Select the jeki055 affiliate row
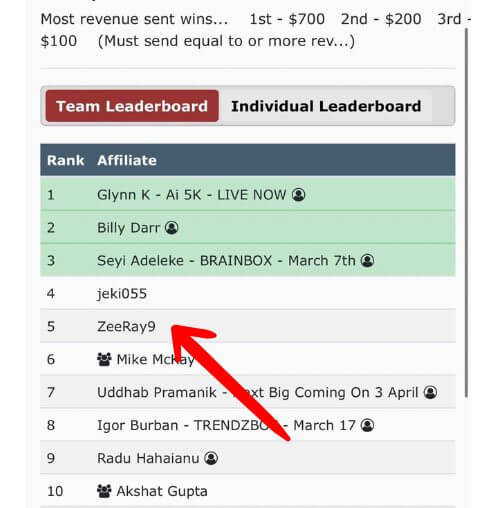Viewport: 496px width, 508px height. pos(248,294)
